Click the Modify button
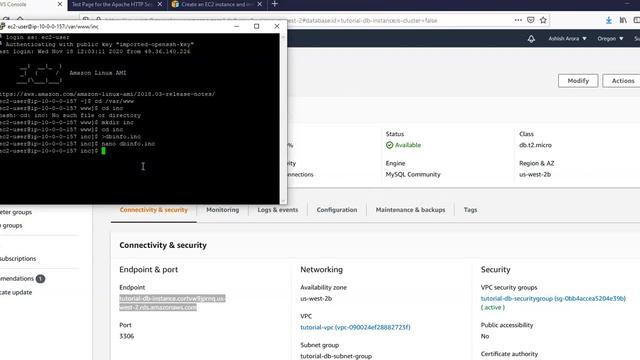640x360 pixels. click(578, 81)
